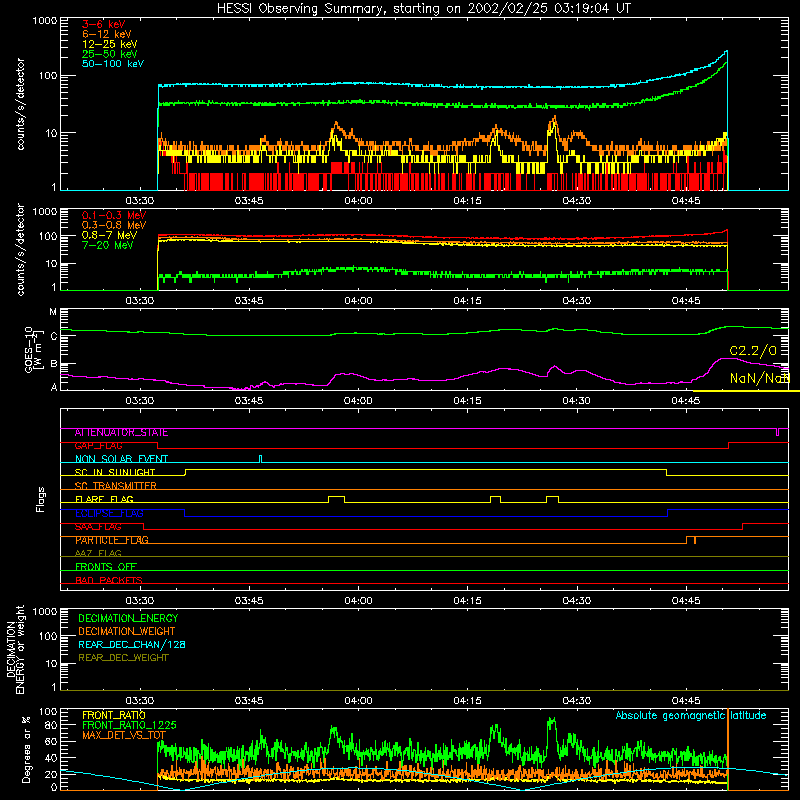800x800 pixels.
Task: Click the third FLARE_FLAG pulse near 04:27
Action: click(552, 499)
